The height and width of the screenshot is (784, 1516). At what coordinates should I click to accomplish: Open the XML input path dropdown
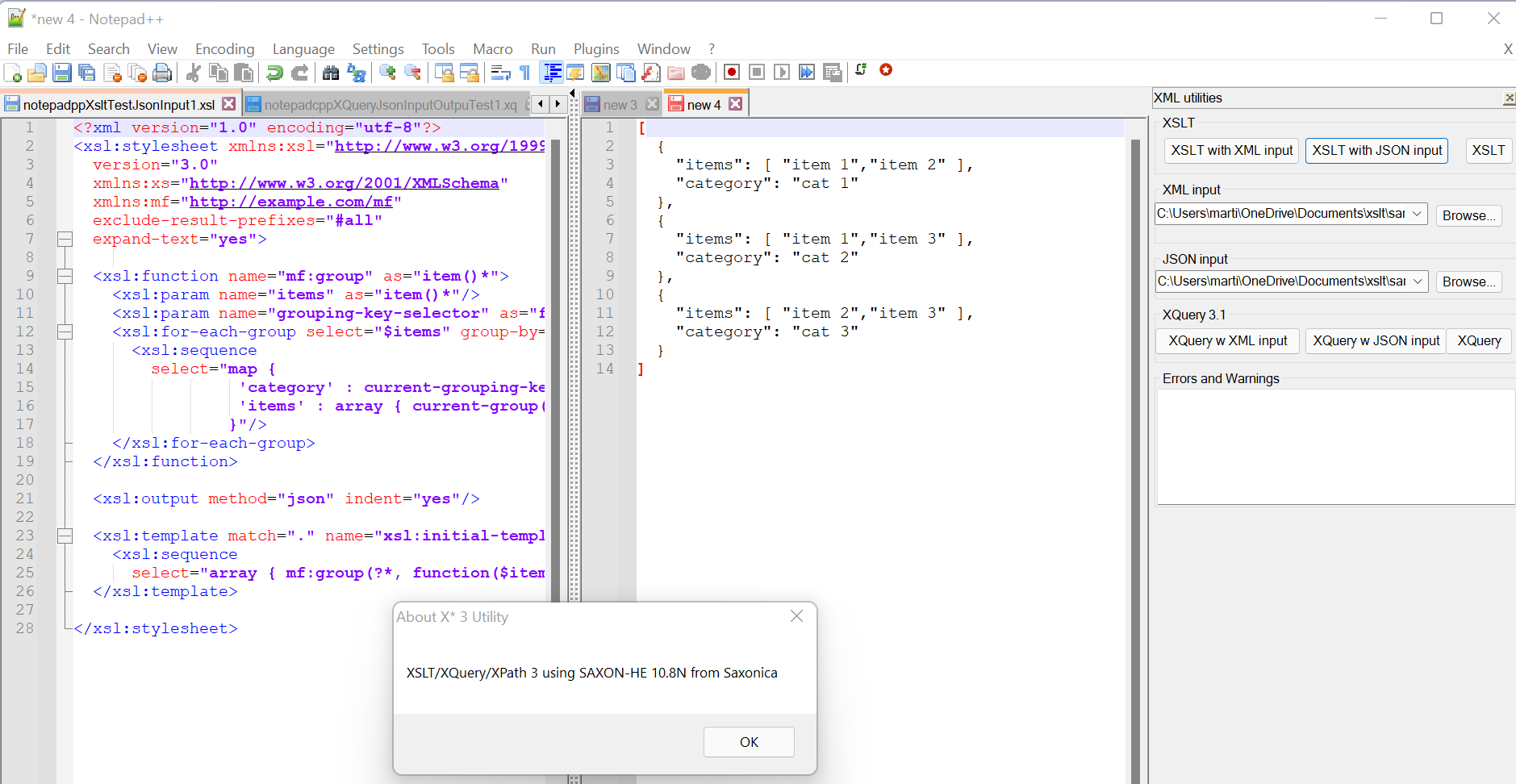pyautogui.click(x=1418, y=214)
